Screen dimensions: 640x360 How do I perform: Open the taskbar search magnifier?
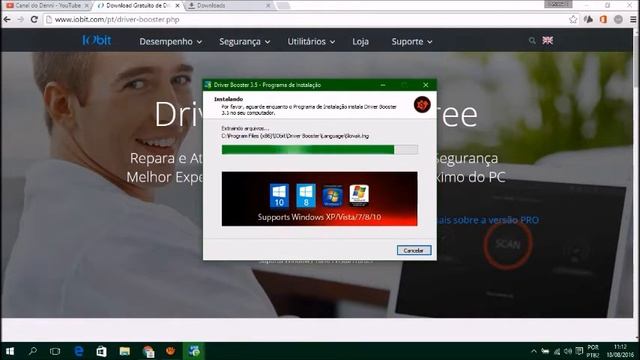[33, 351]
